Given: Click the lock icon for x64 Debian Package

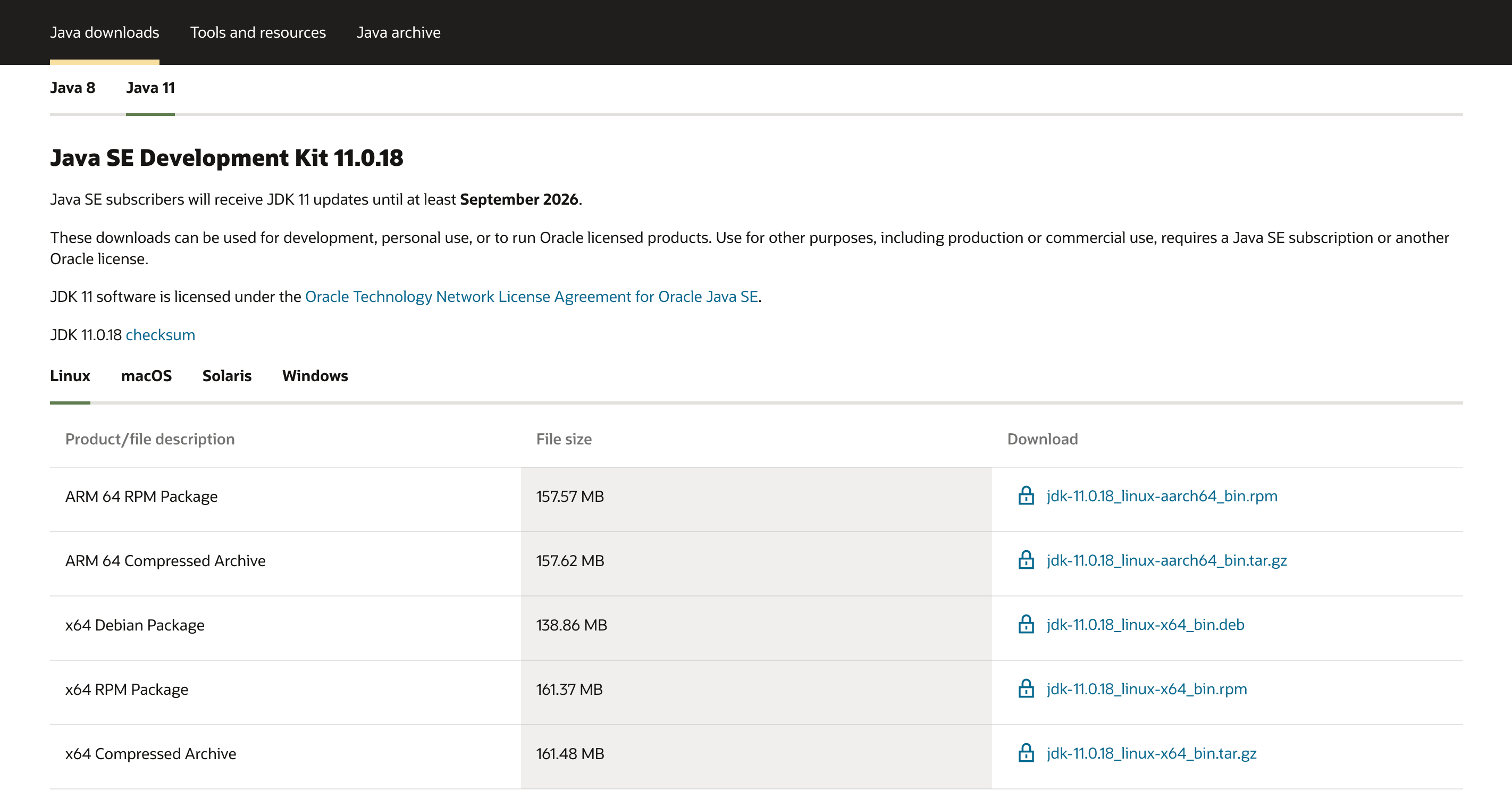Looking at the screenshot, I should [1026, 624].
